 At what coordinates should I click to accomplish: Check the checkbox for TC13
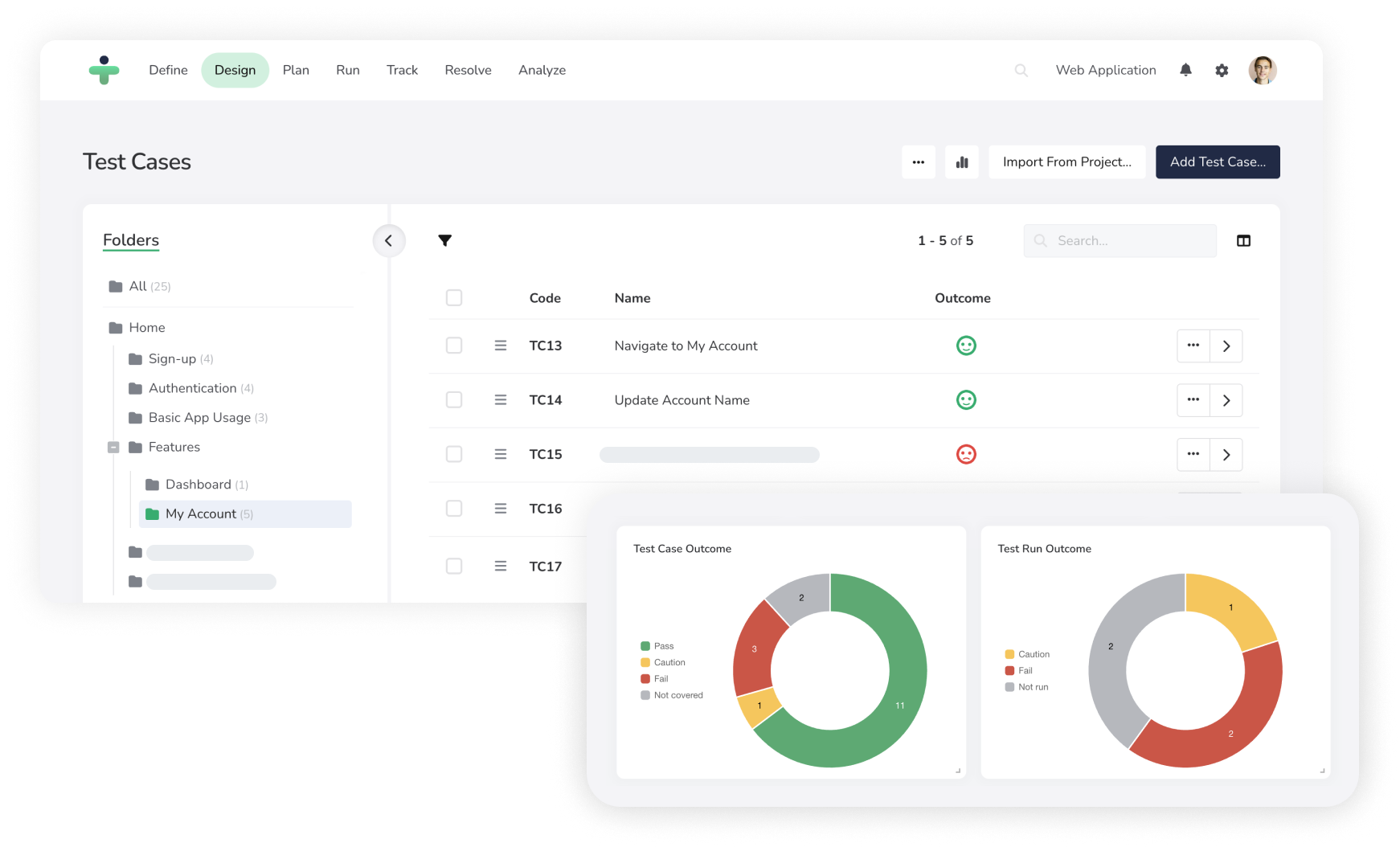[x=454, y=345]
